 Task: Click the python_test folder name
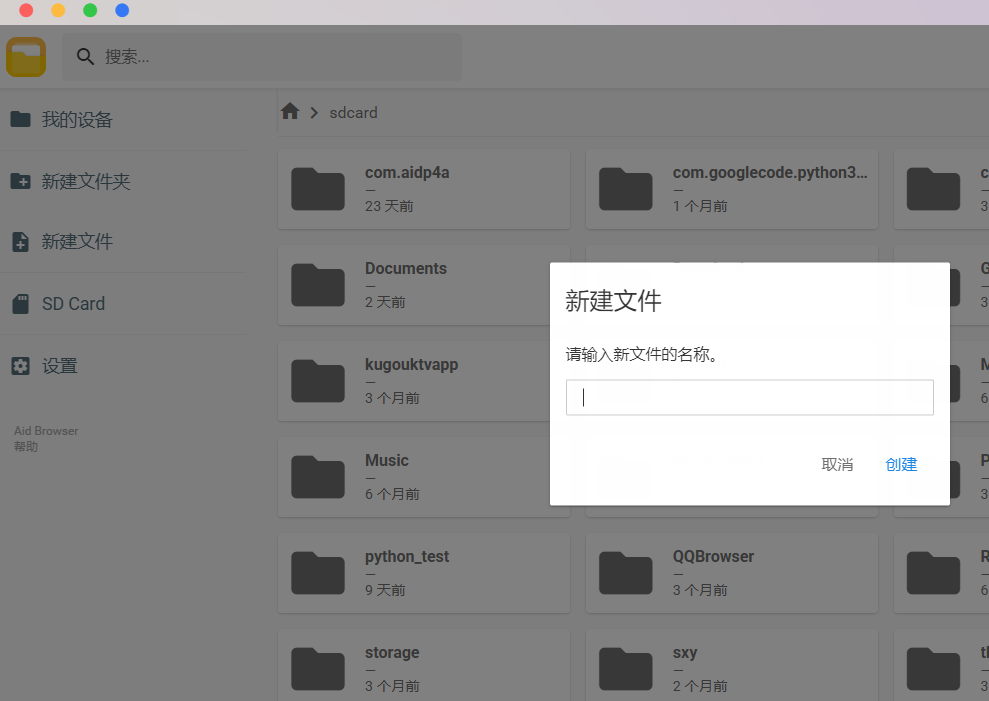pyautogui.click(x=407, y=557)
